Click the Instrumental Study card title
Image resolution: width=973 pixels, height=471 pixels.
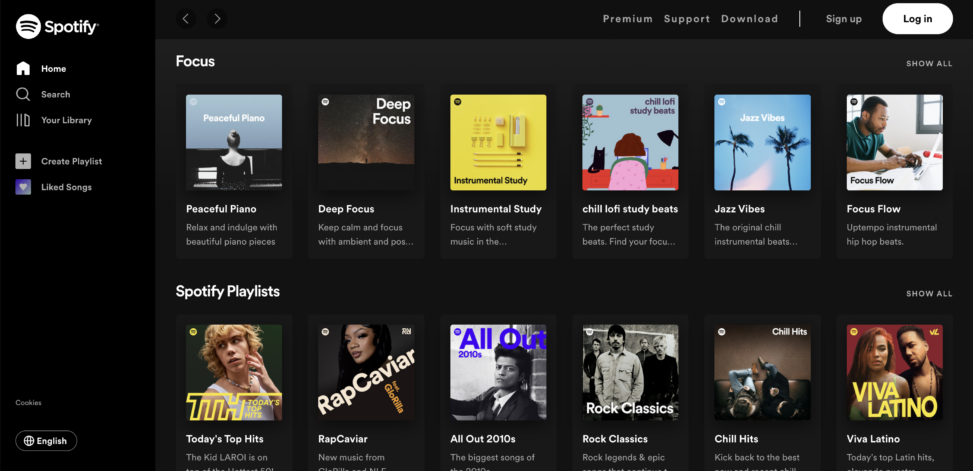[x=496, y=209]
